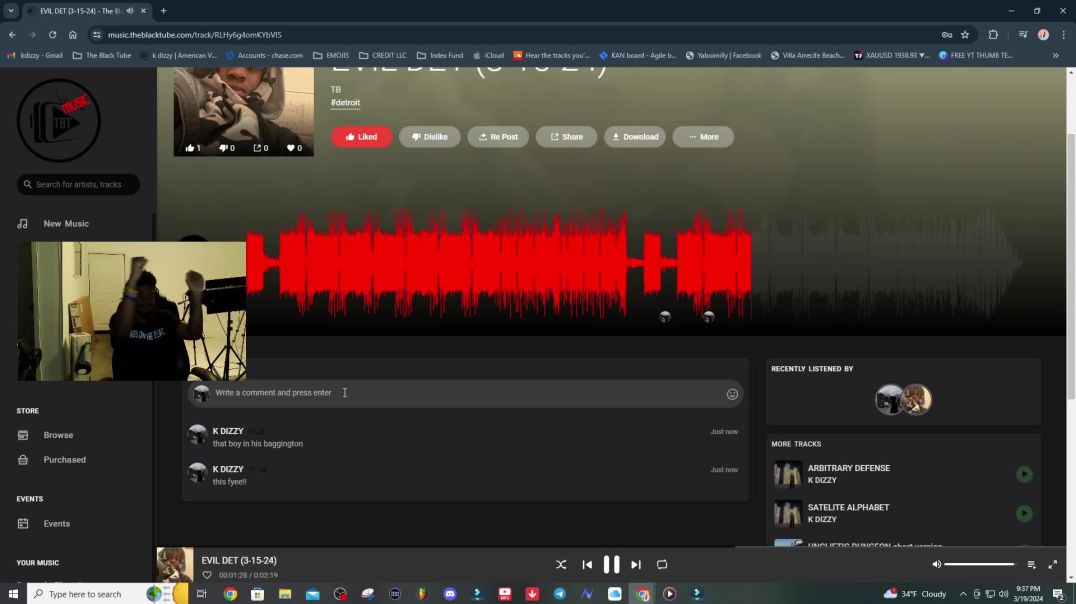Skip to the next track
The image size is (1076, 604).
click(636, 564)
